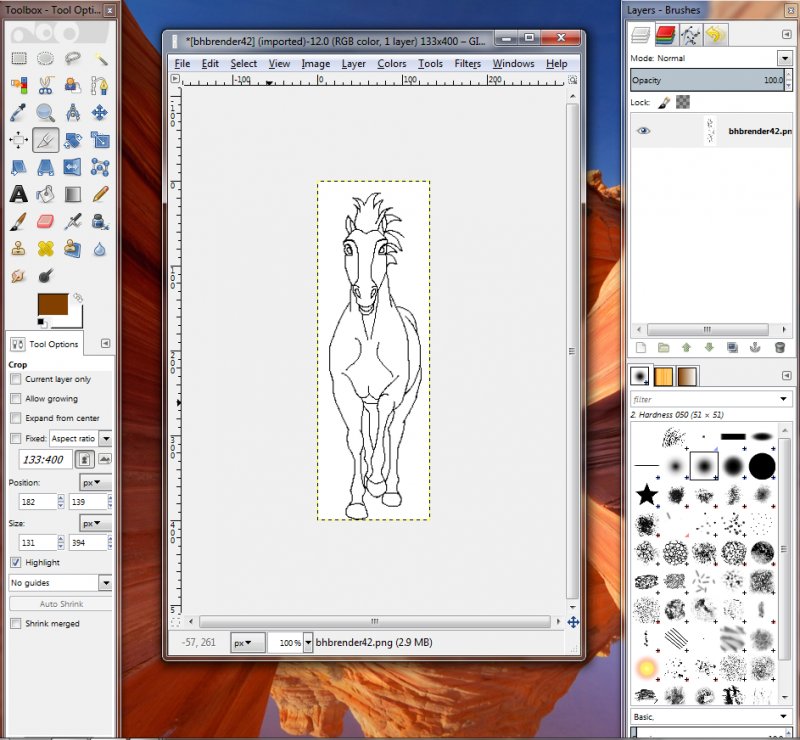The image size is (800, 740).
Task: Select the Blend gradient tool
Action: click(73, 194)
